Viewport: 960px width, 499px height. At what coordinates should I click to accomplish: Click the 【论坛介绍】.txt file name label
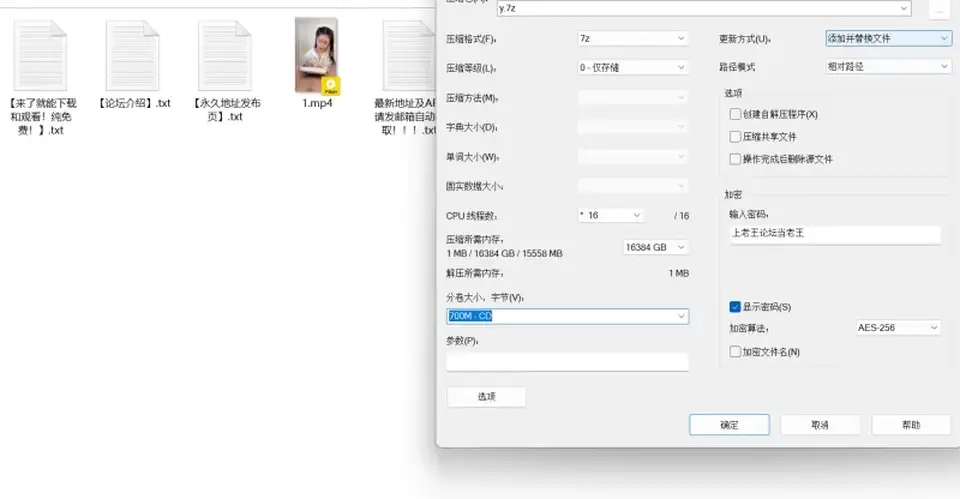pos(133,103)
